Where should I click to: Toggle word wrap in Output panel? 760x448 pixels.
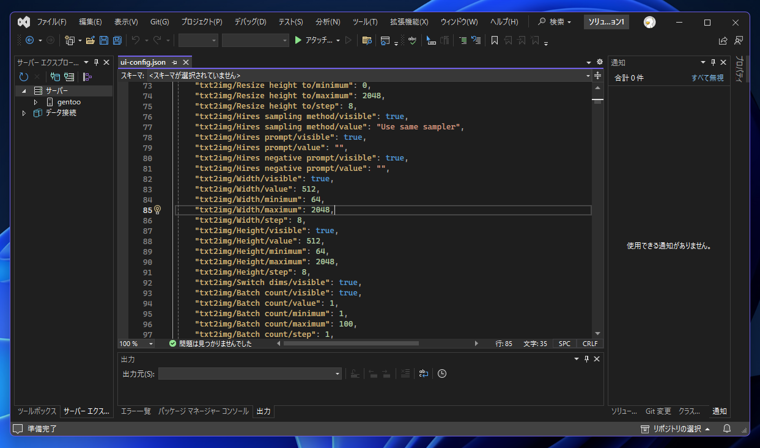423,373
